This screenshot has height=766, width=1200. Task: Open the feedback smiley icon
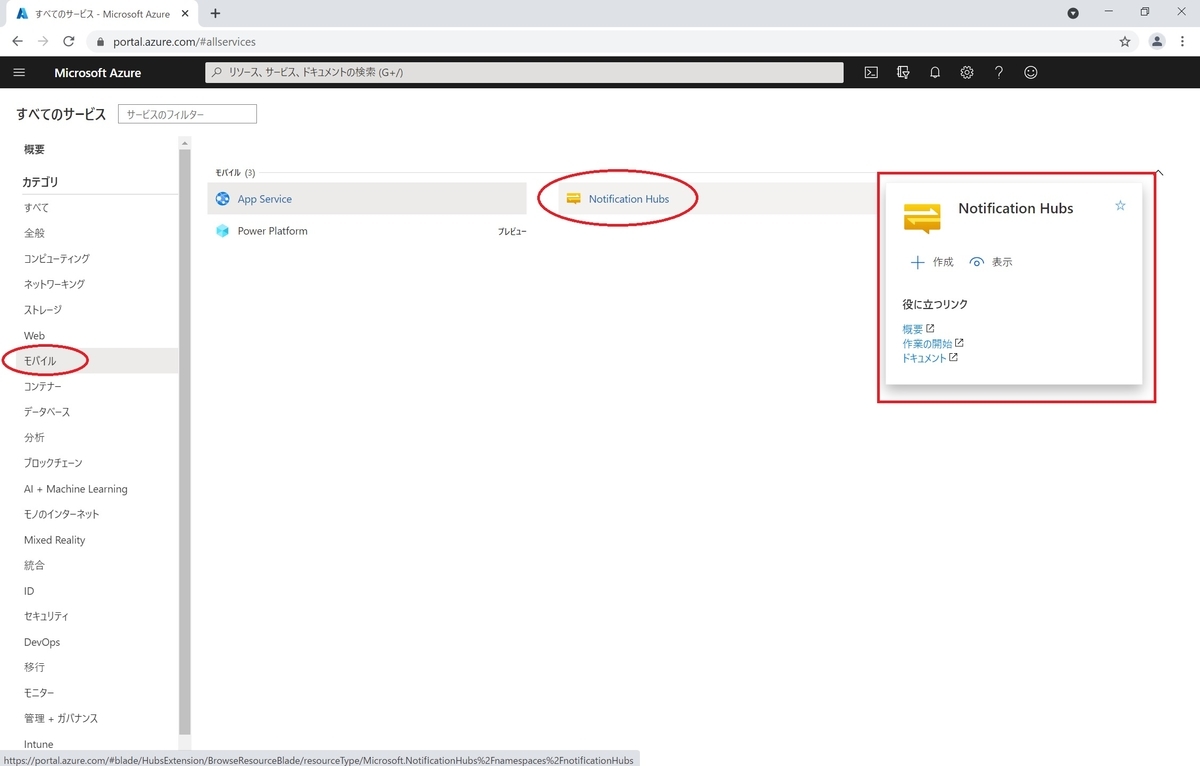(1031, 72)
